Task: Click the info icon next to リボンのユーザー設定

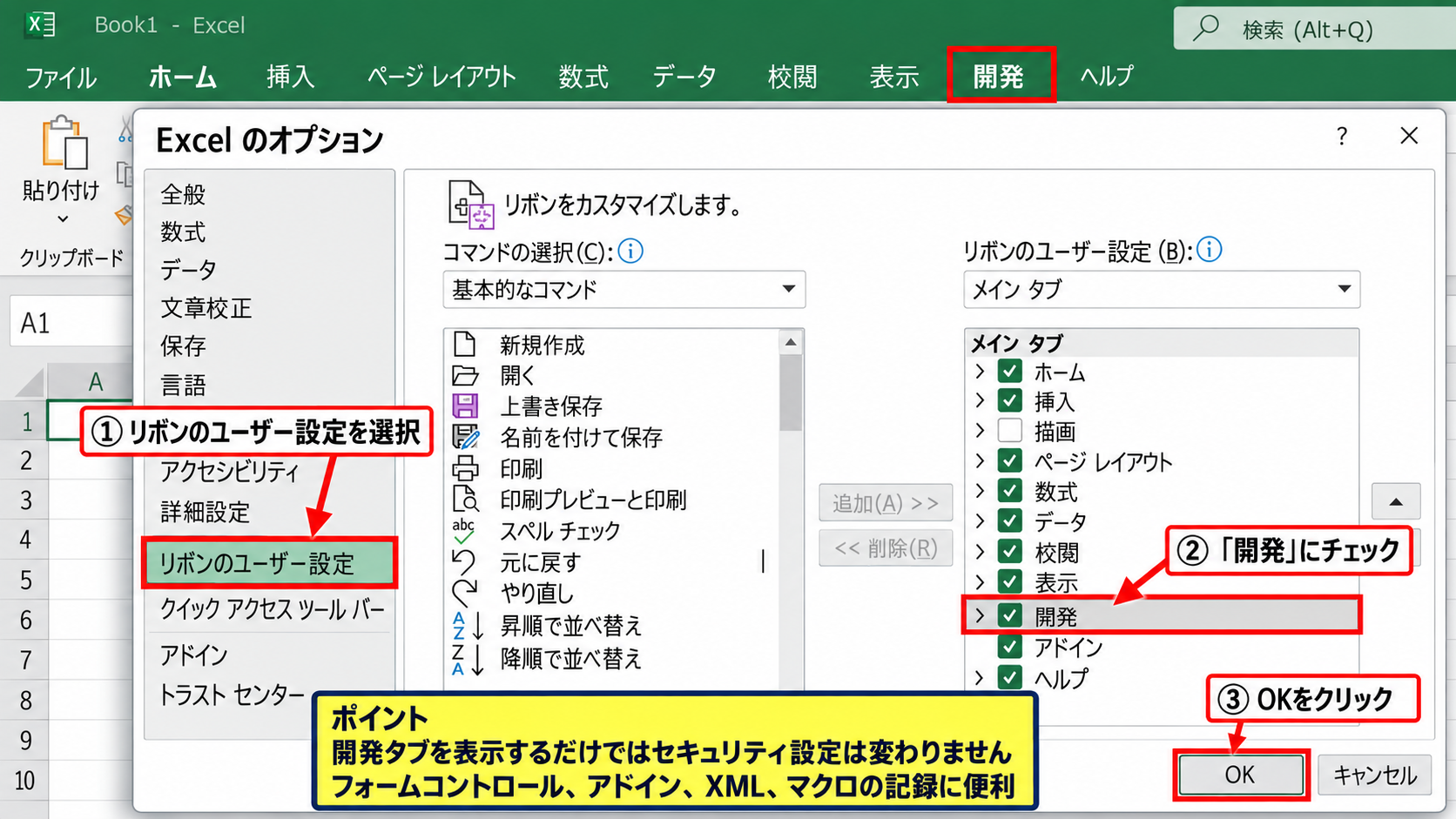Action: tap(1210, 250)
